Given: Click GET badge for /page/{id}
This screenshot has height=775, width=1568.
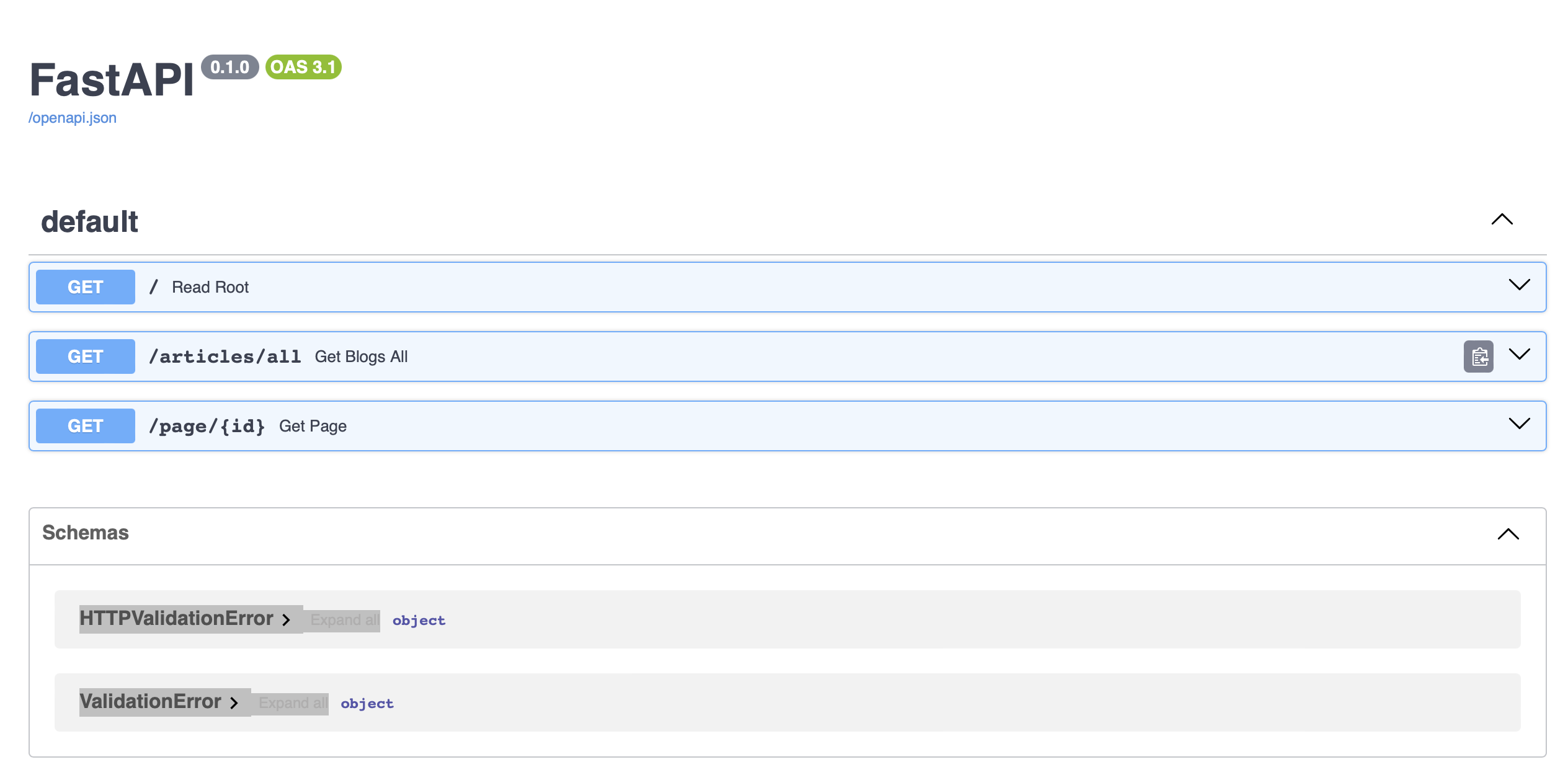Looking at the screenshot, I should [x=86, y=426].
